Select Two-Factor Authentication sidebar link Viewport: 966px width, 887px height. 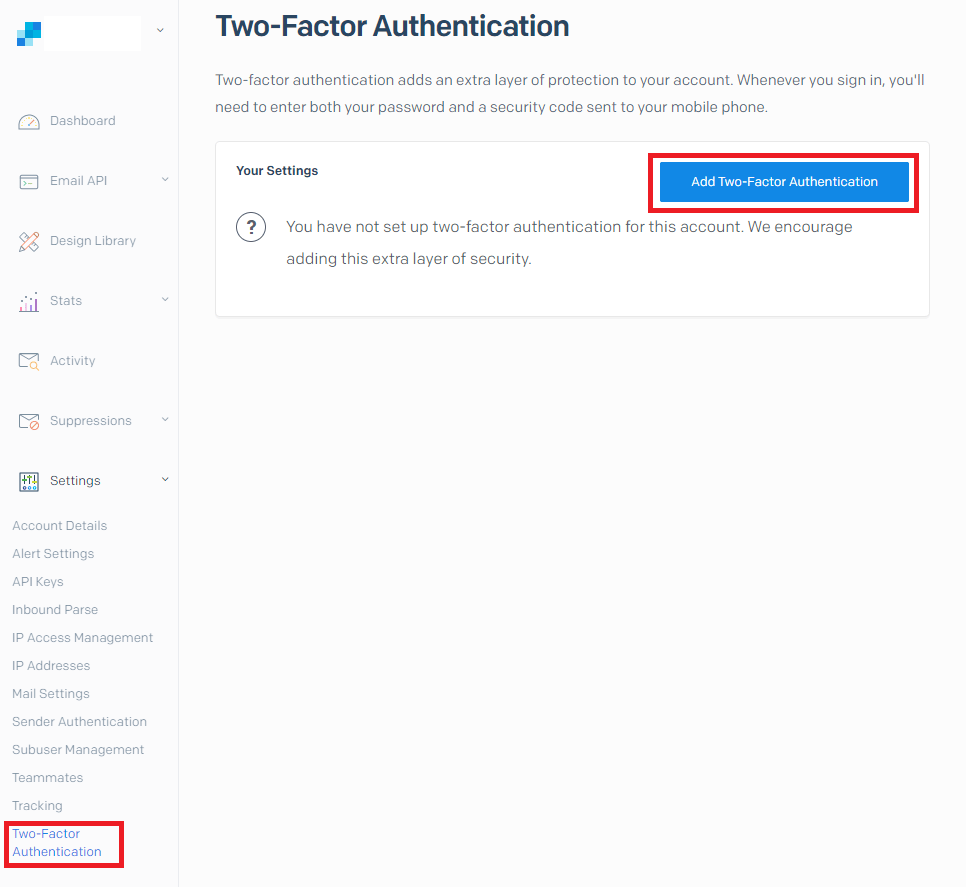(x=57, y=843)
